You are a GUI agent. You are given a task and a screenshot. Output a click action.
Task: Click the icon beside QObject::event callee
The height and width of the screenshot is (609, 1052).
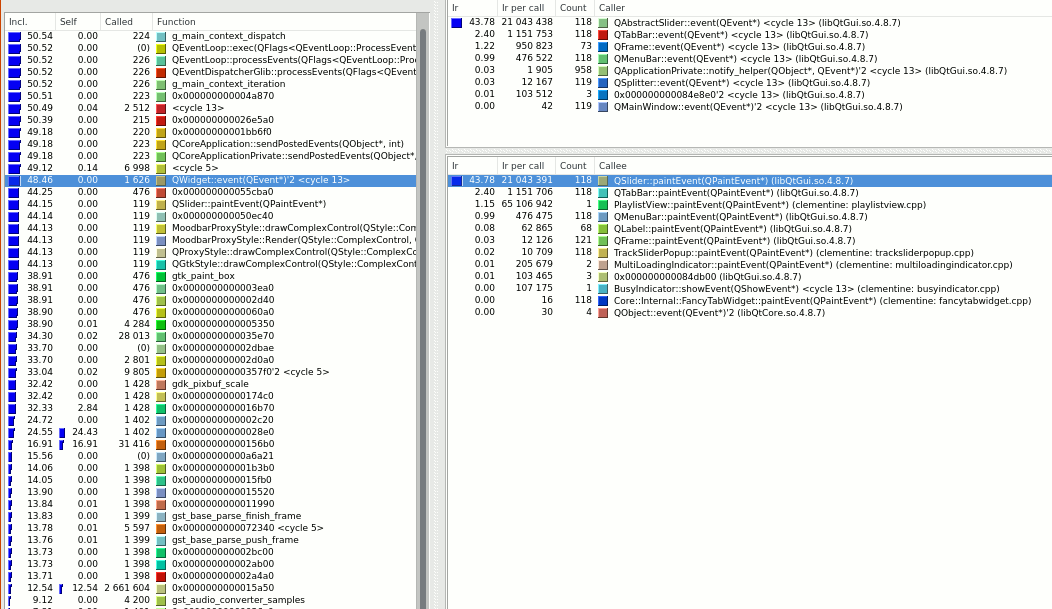pyautogui.click(x=603, y=313)
